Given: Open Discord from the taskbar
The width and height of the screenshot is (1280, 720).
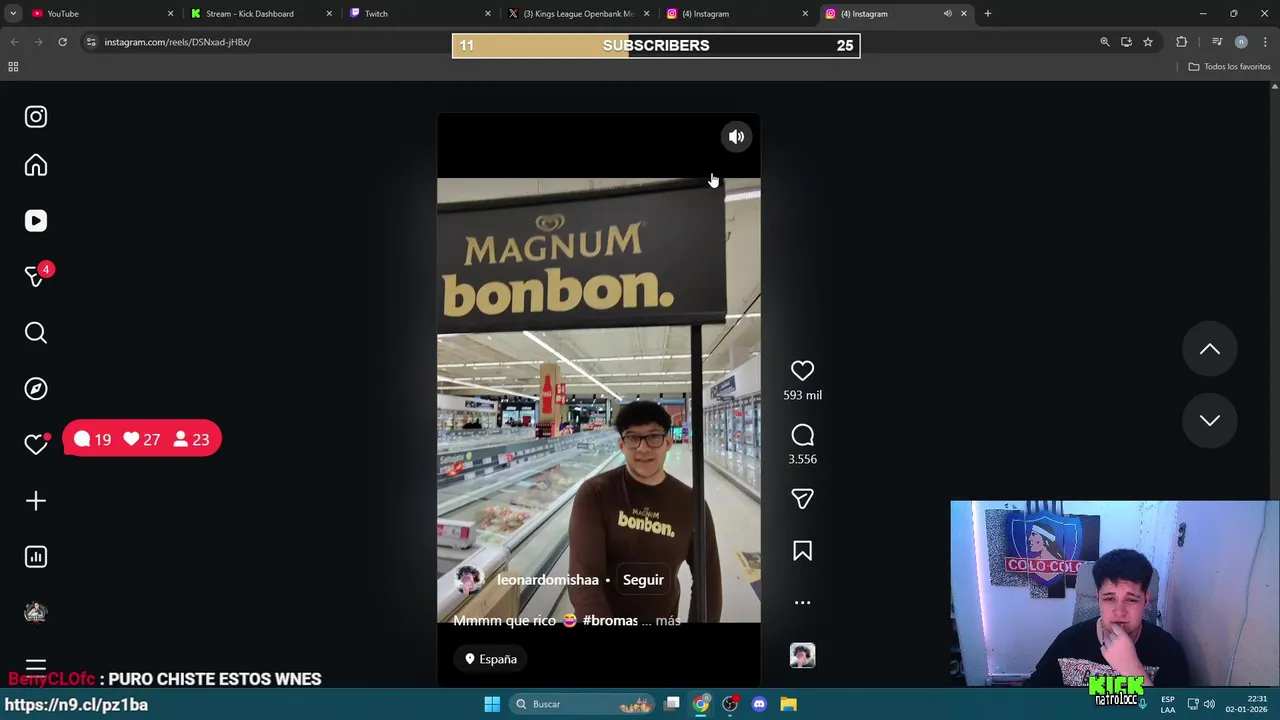Looking at the screenshot, I should click(x=759, y=704).
